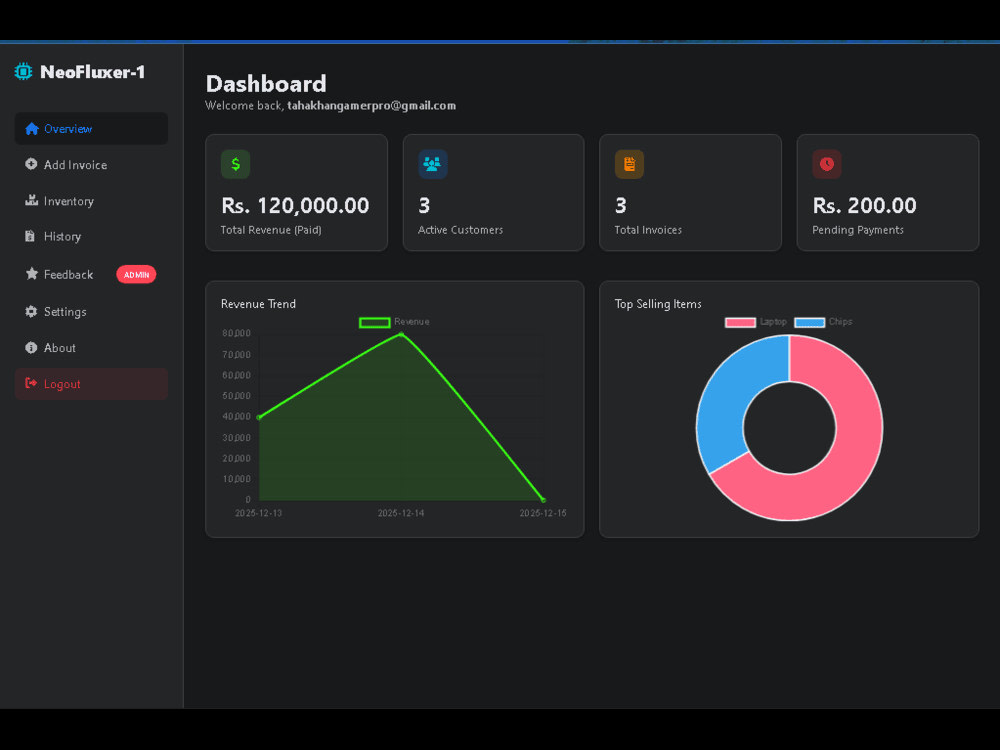The height and width of the screenshot is (750, 1000).
Task: Click the tahakhangamerpro@gmail.com email text
Action: (x=371, y=105)
